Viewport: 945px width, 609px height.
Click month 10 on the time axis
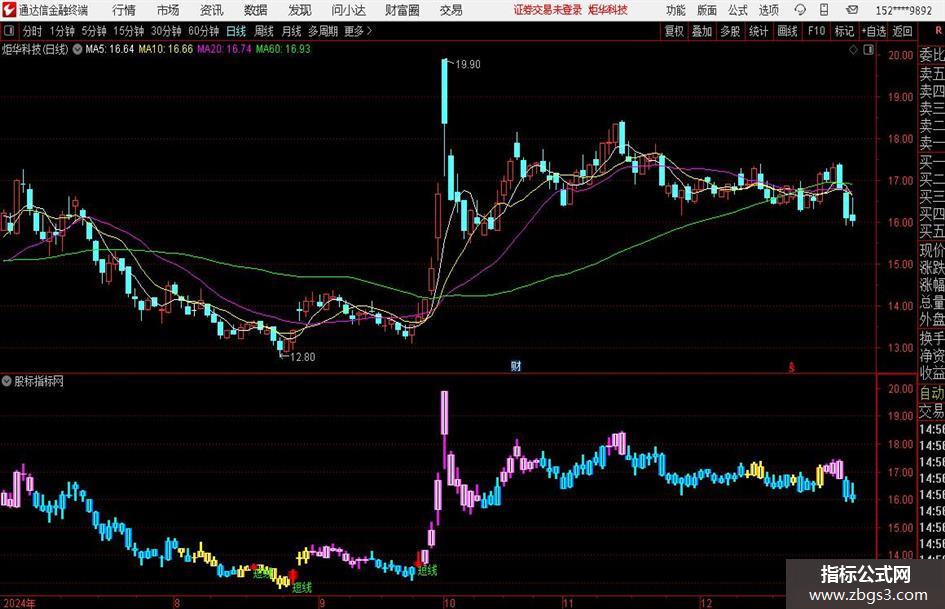[449, 603]
